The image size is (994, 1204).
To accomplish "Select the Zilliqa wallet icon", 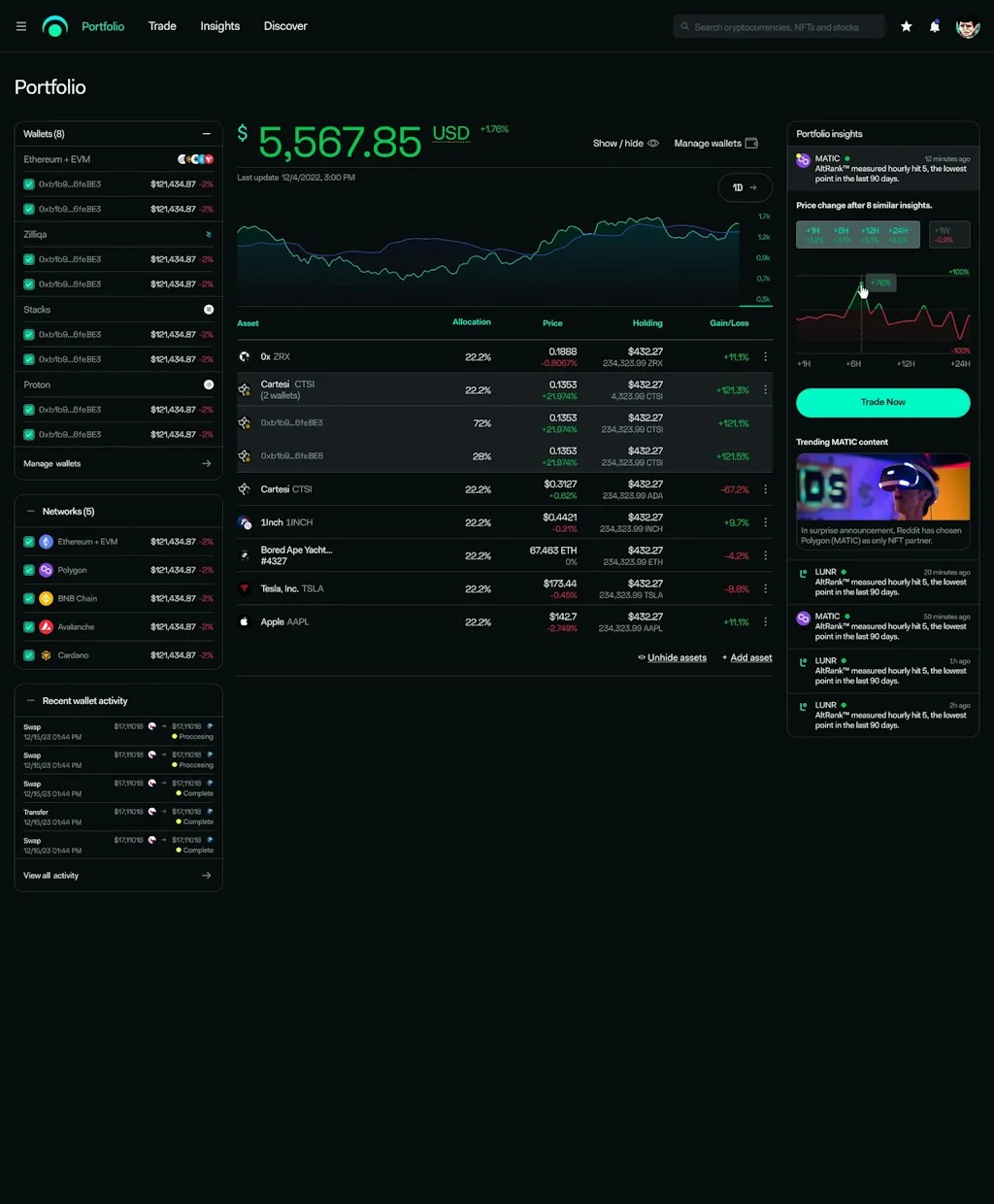I will click(207, 234).
